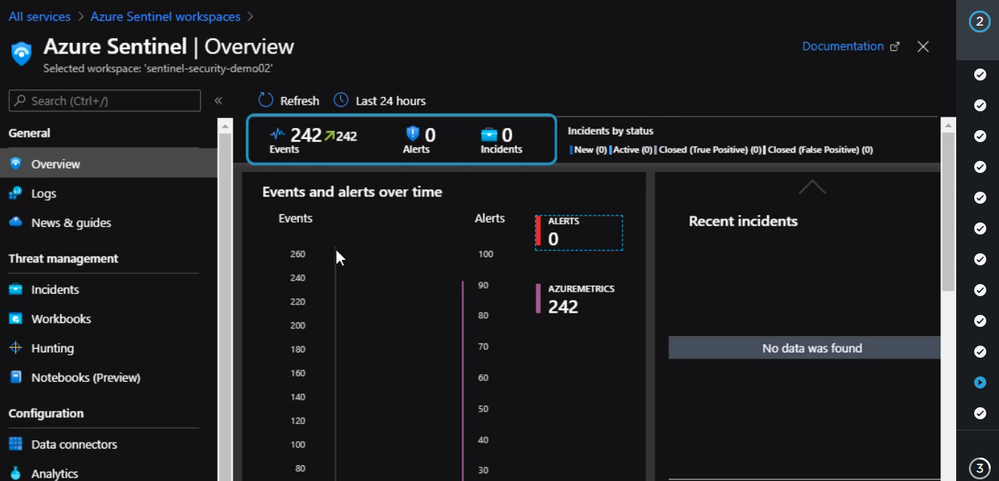This screenshot has width=999, height=481.
Task: Click the Notebooks (Preview) icon
Action: point(16,377)
